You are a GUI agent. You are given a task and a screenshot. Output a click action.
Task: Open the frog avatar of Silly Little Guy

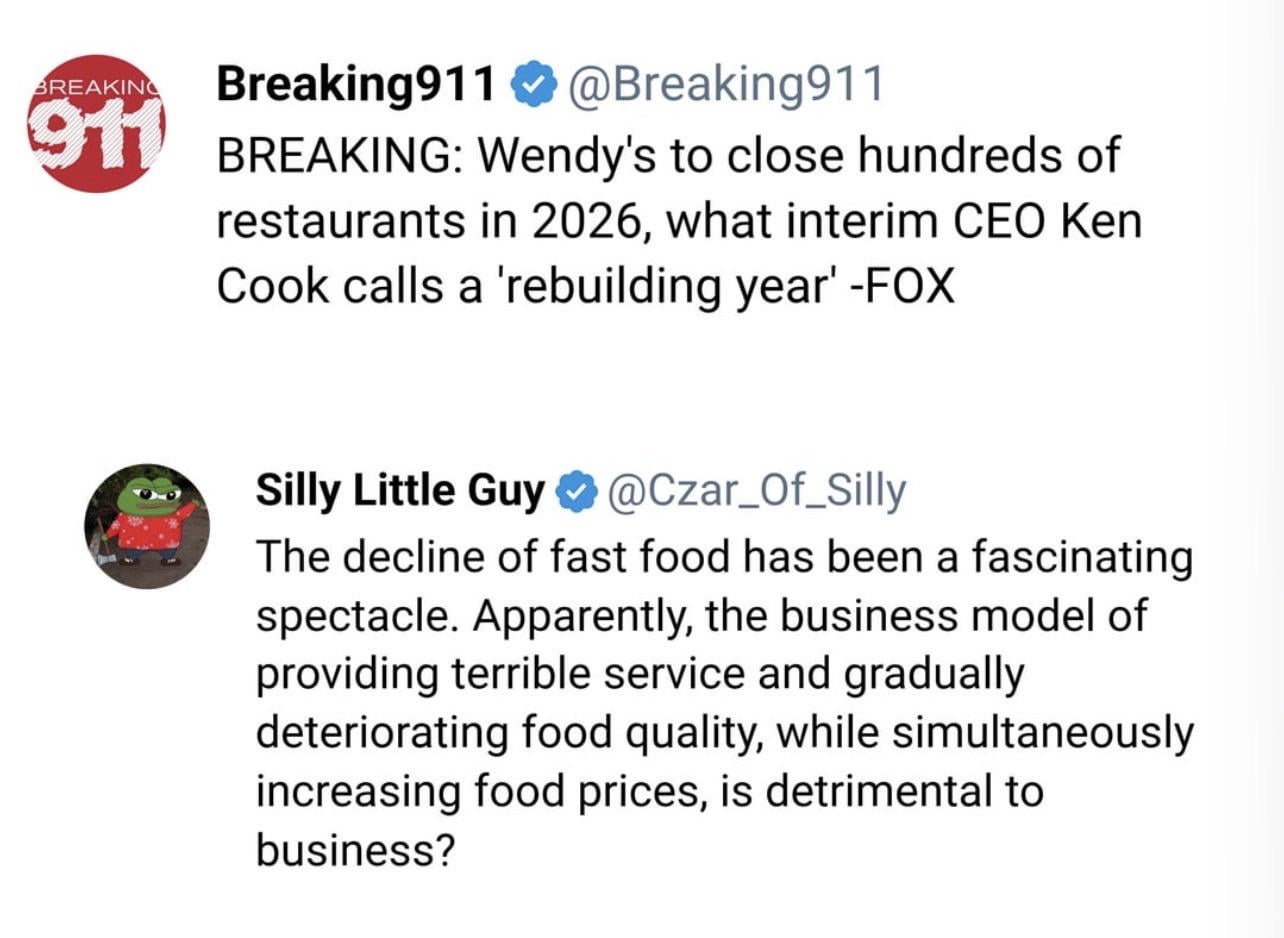tap(147, 526)
